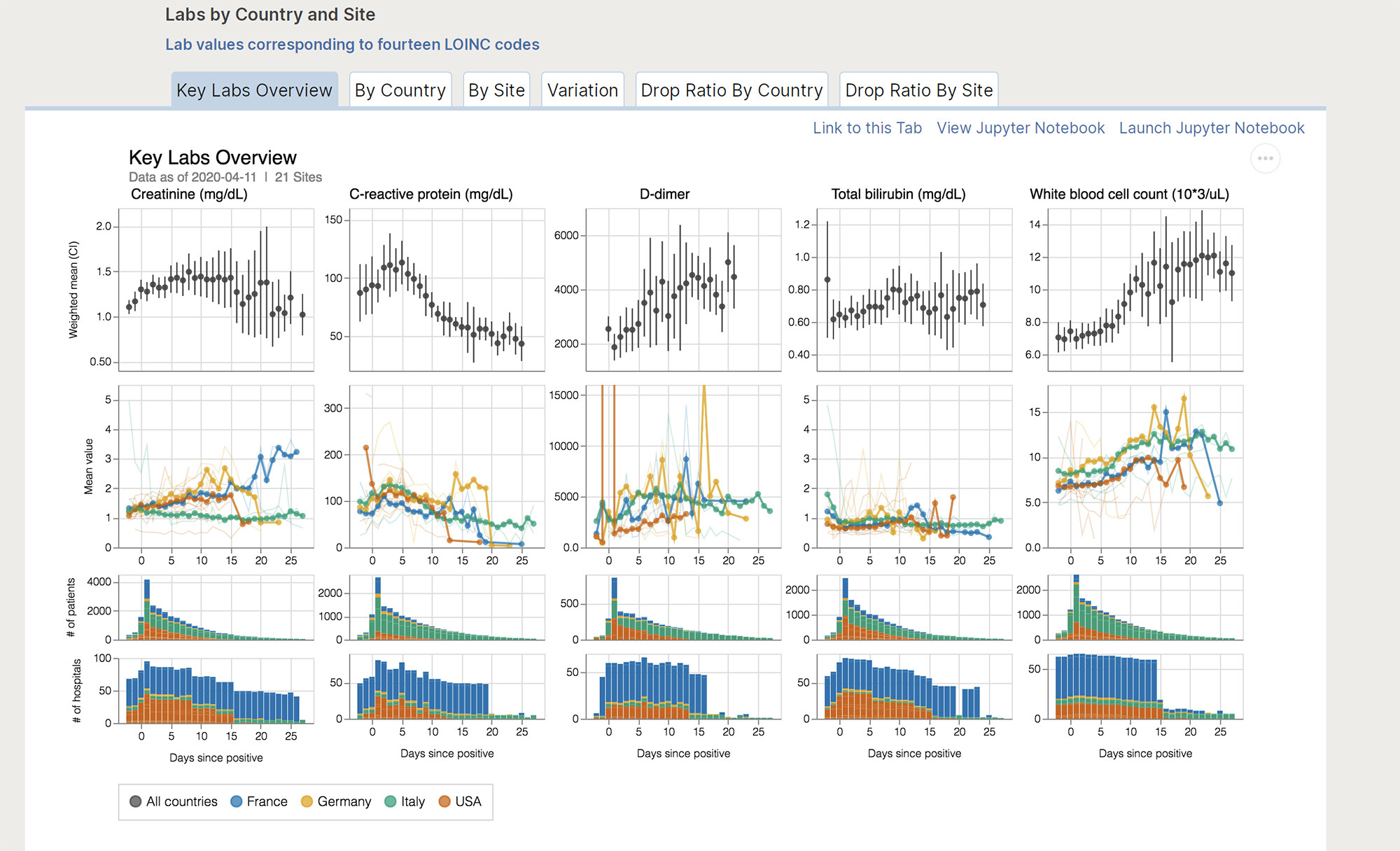Select the Key Labs Overview tab
The image size is (1400, 851).
[254, 90]
